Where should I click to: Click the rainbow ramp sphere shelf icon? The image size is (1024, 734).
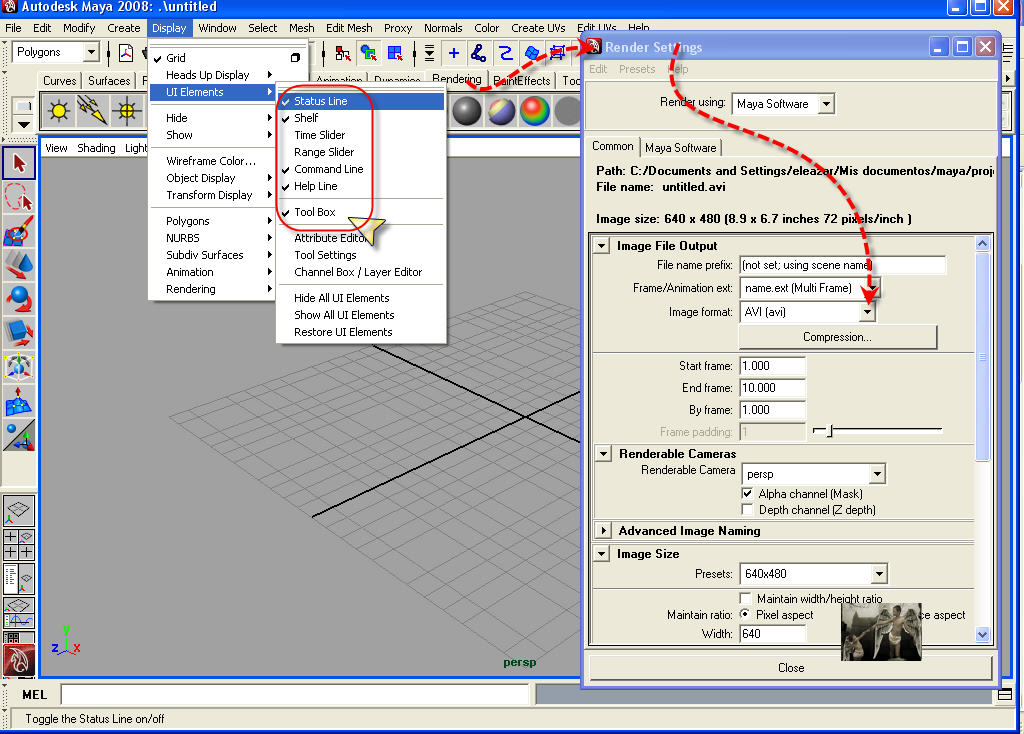tap(535, 111)
